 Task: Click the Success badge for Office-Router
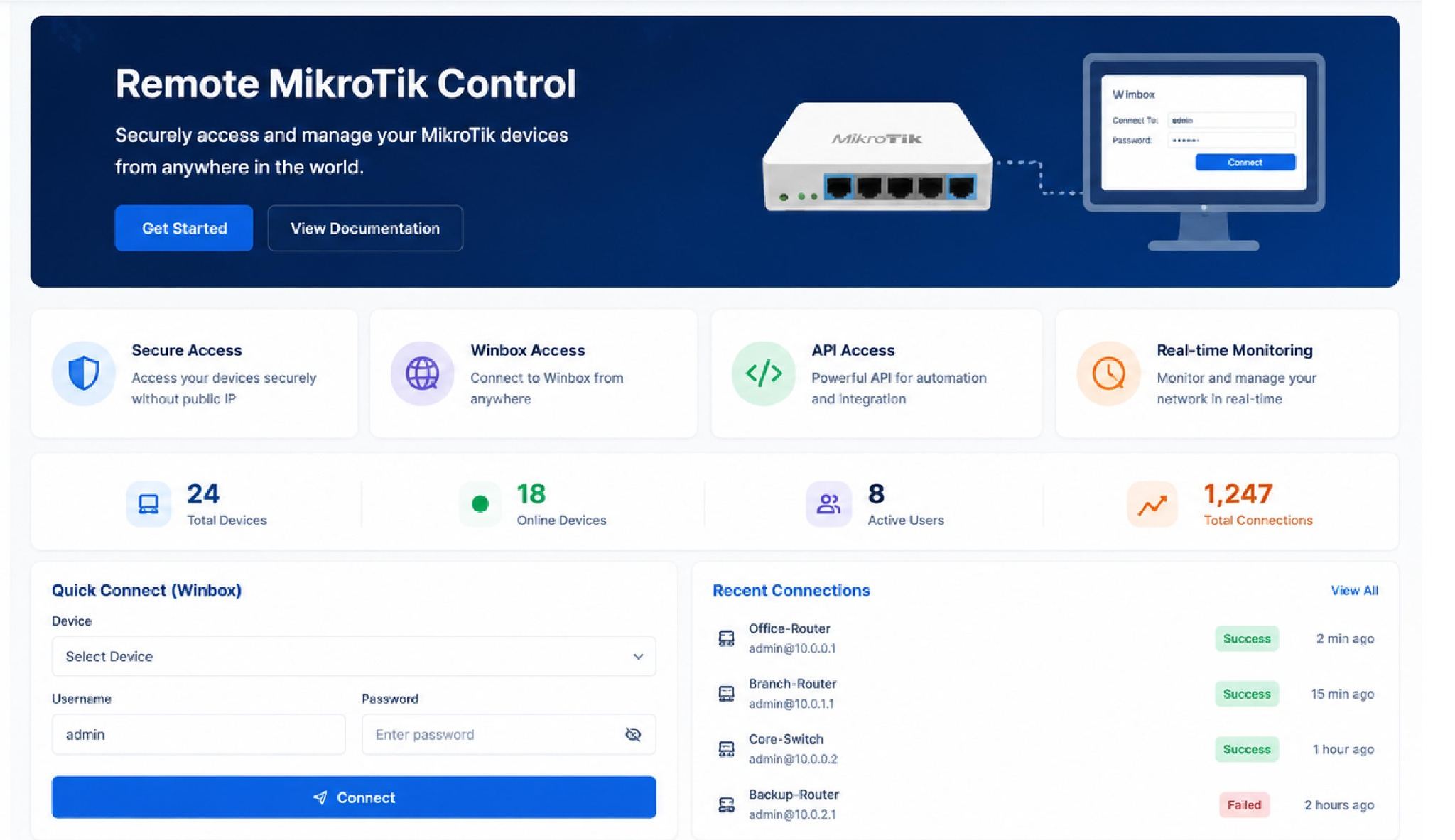point(1247,638)
